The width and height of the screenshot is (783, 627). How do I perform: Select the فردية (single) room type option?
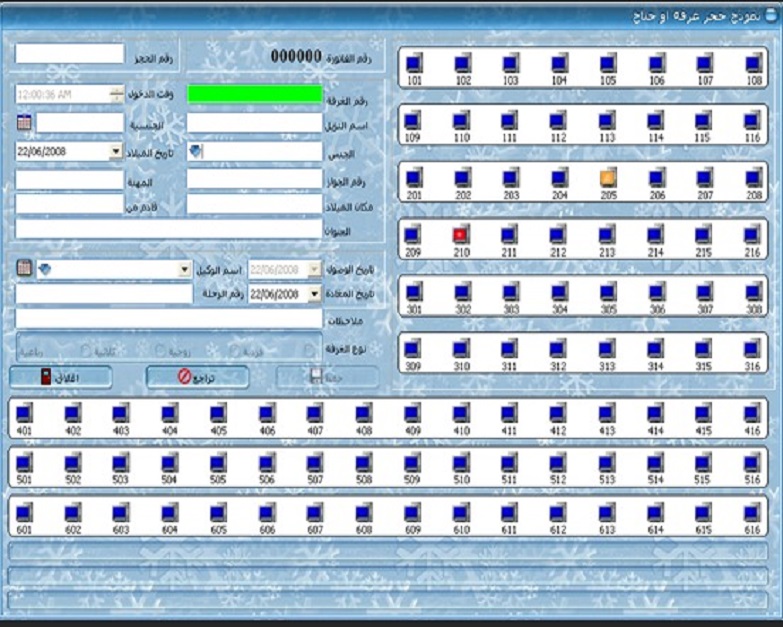click(x=233, y=352)
